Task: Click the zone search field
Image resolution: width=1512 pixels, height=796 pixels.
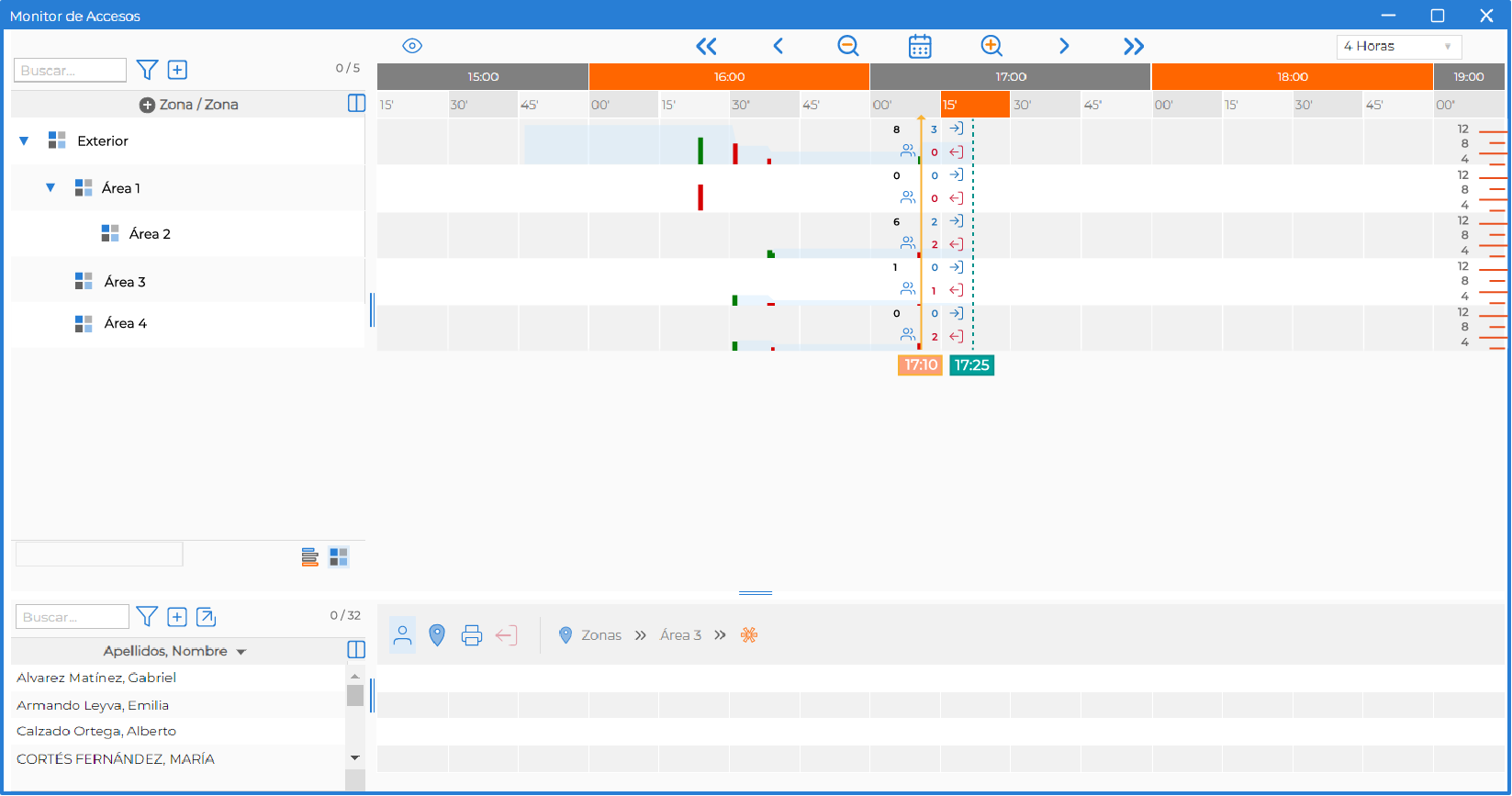Action: click(70, 70)
